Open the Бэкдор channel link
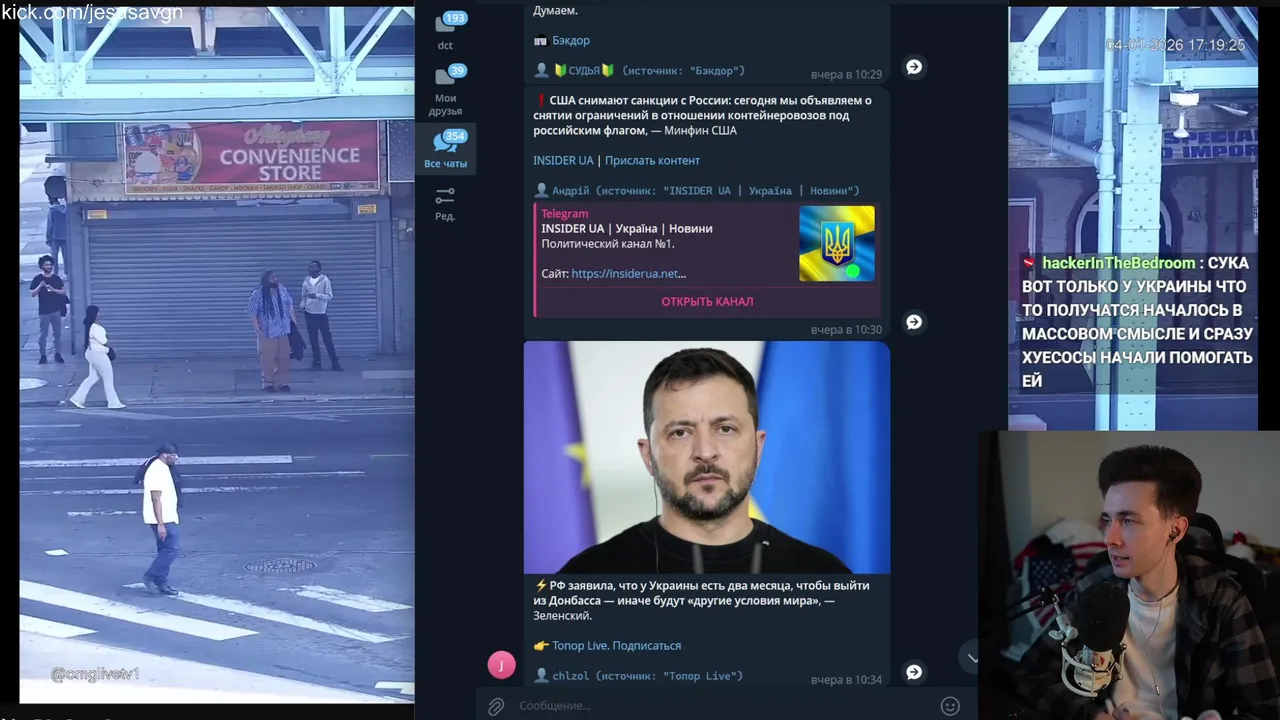This screenshot has width=1280, height=720. click(x=571, y=41)
